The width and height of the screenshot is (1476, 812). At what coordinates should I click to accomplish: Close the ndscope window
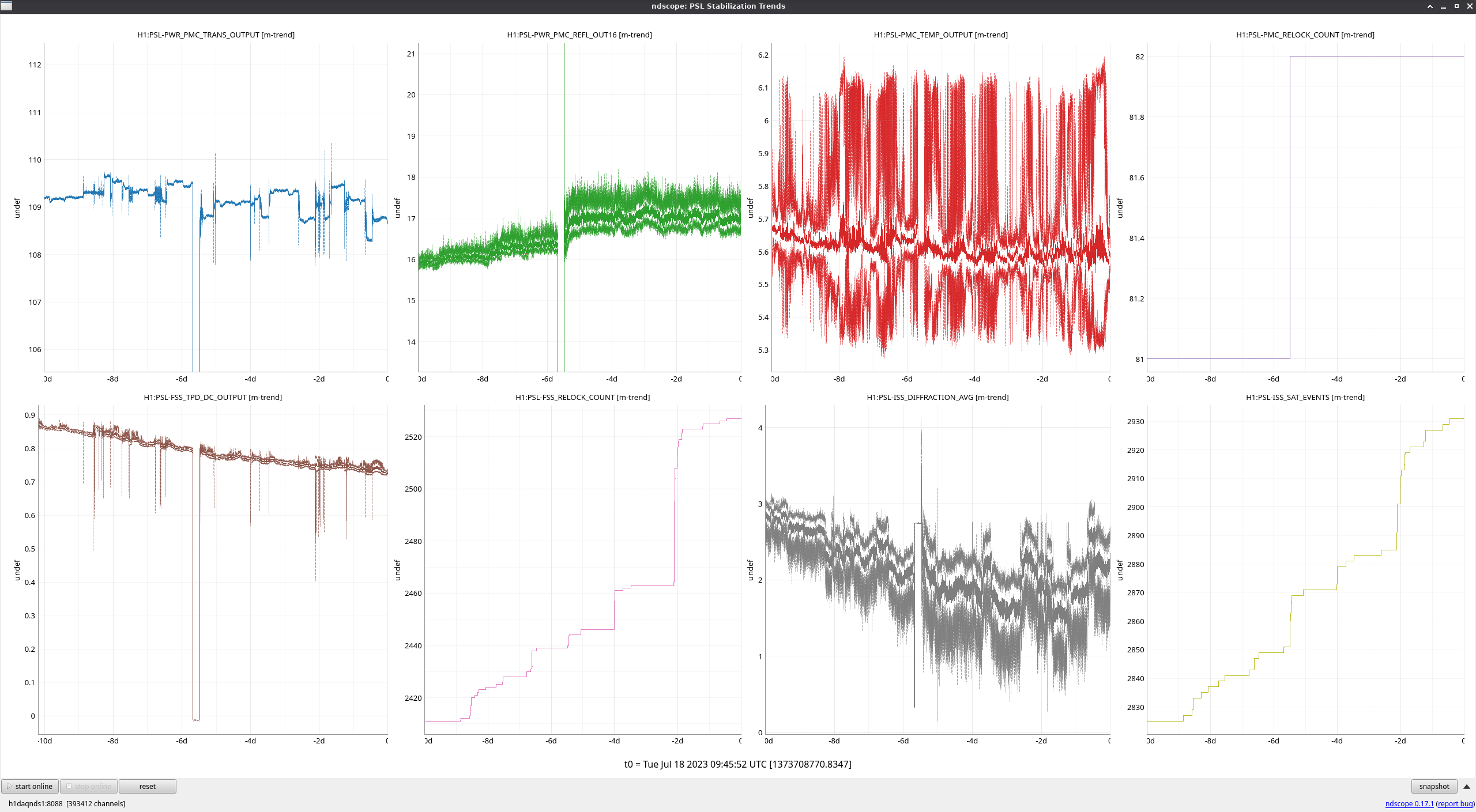coord(1470,6)
